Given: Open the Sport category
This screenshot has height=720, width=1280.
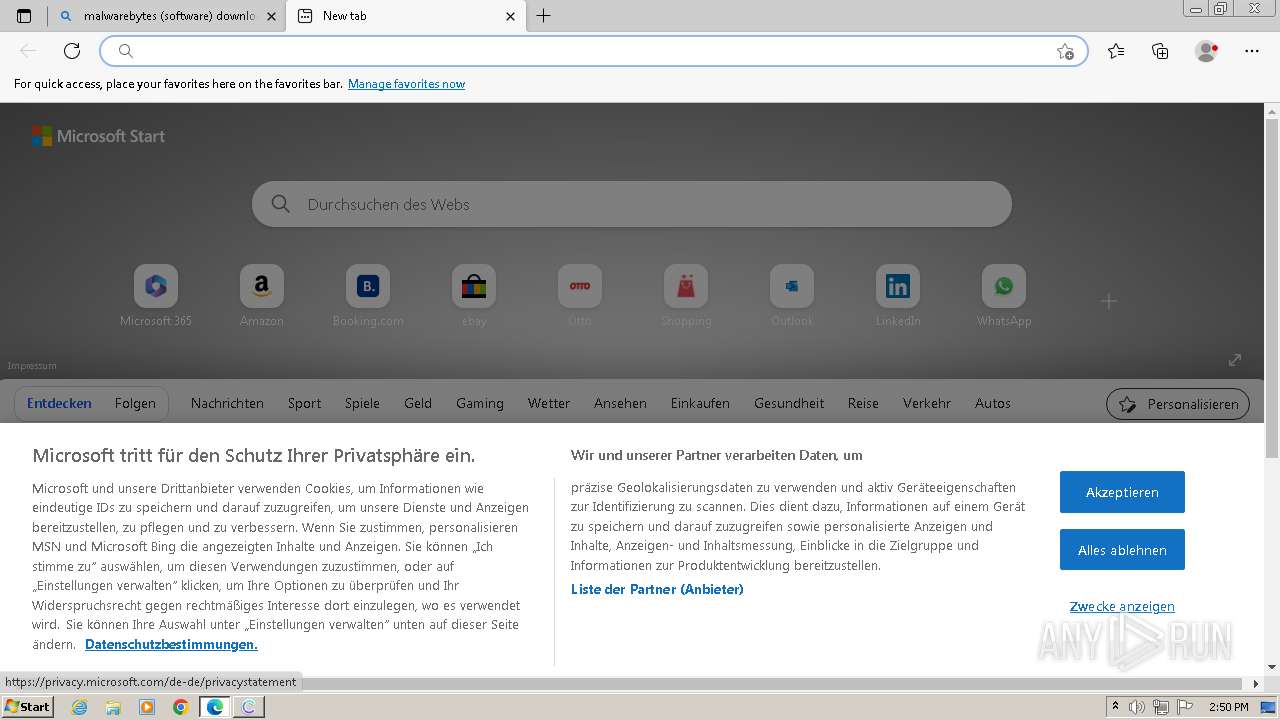Looking at the screenshot, I should pos(304,403).
